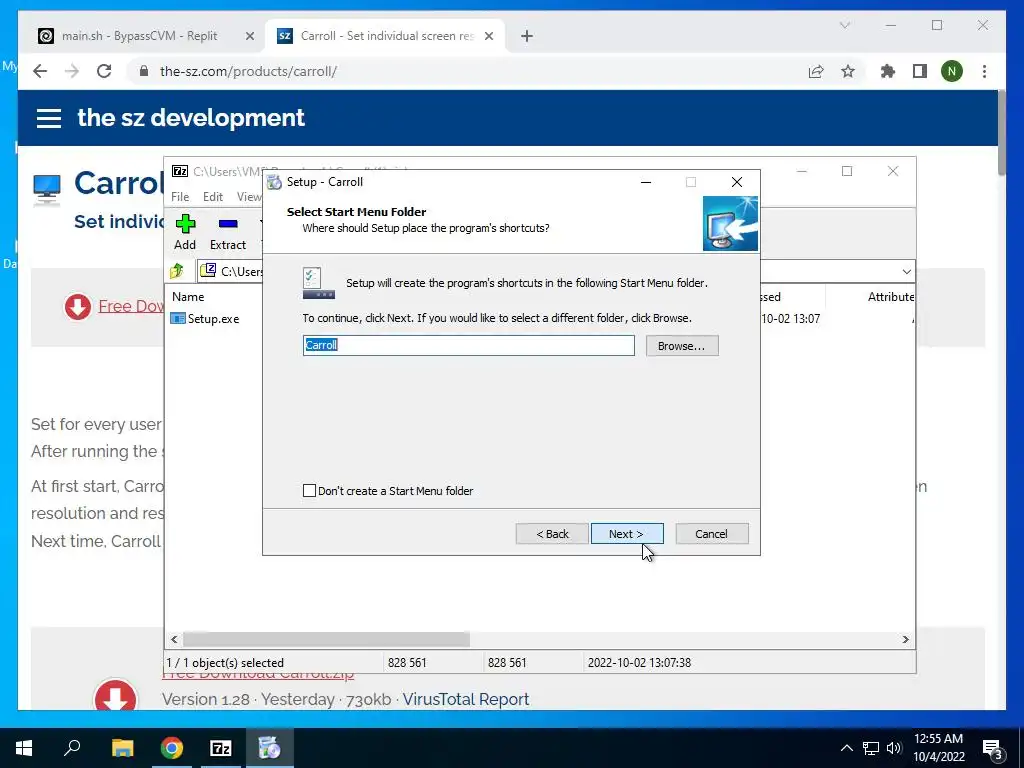Viewport: 1024px width, 768px height.
Task: Click the sz development site title
Action: pos(191,118)
